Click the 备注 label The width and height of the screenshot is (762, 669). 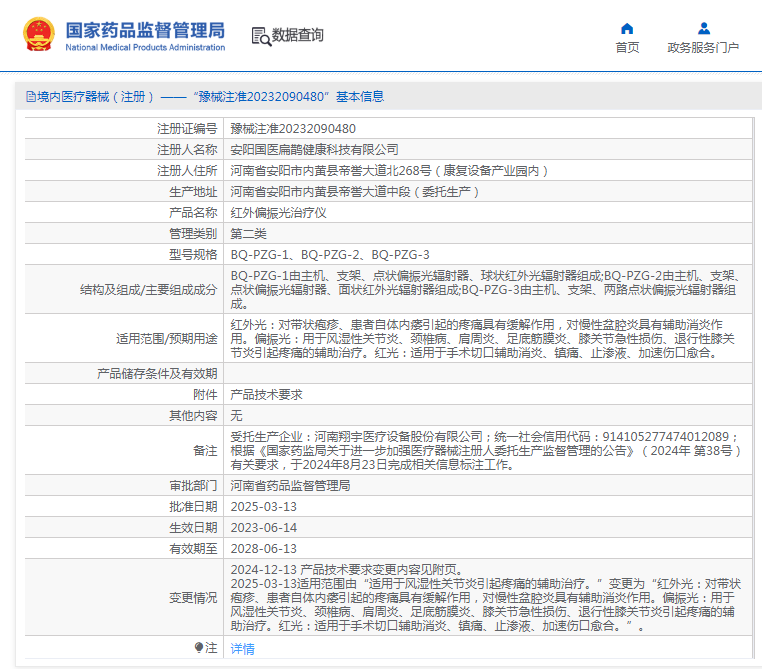[205, 450]
